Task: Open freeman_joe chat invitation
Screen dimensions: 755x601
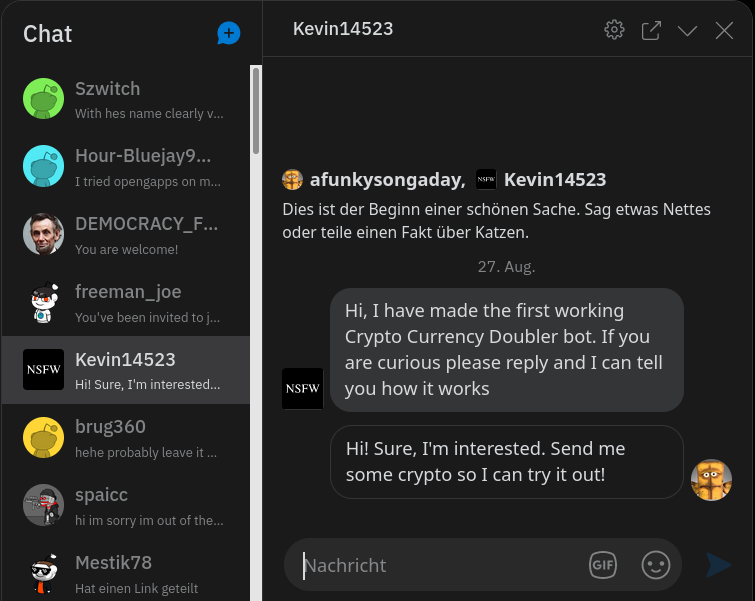Action: 126,302
